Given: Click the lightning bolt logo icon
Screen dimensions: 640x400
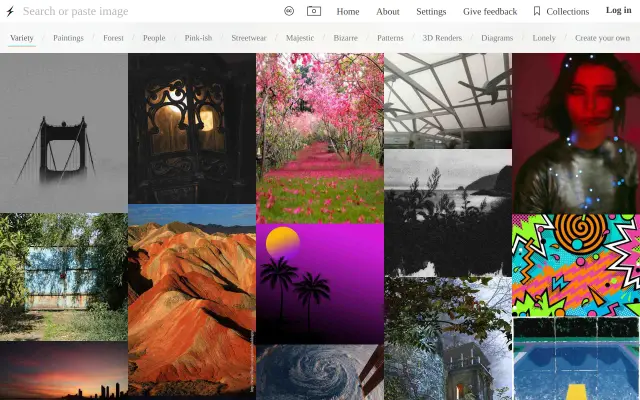Looking at the screenshot, I should (10, 11).
